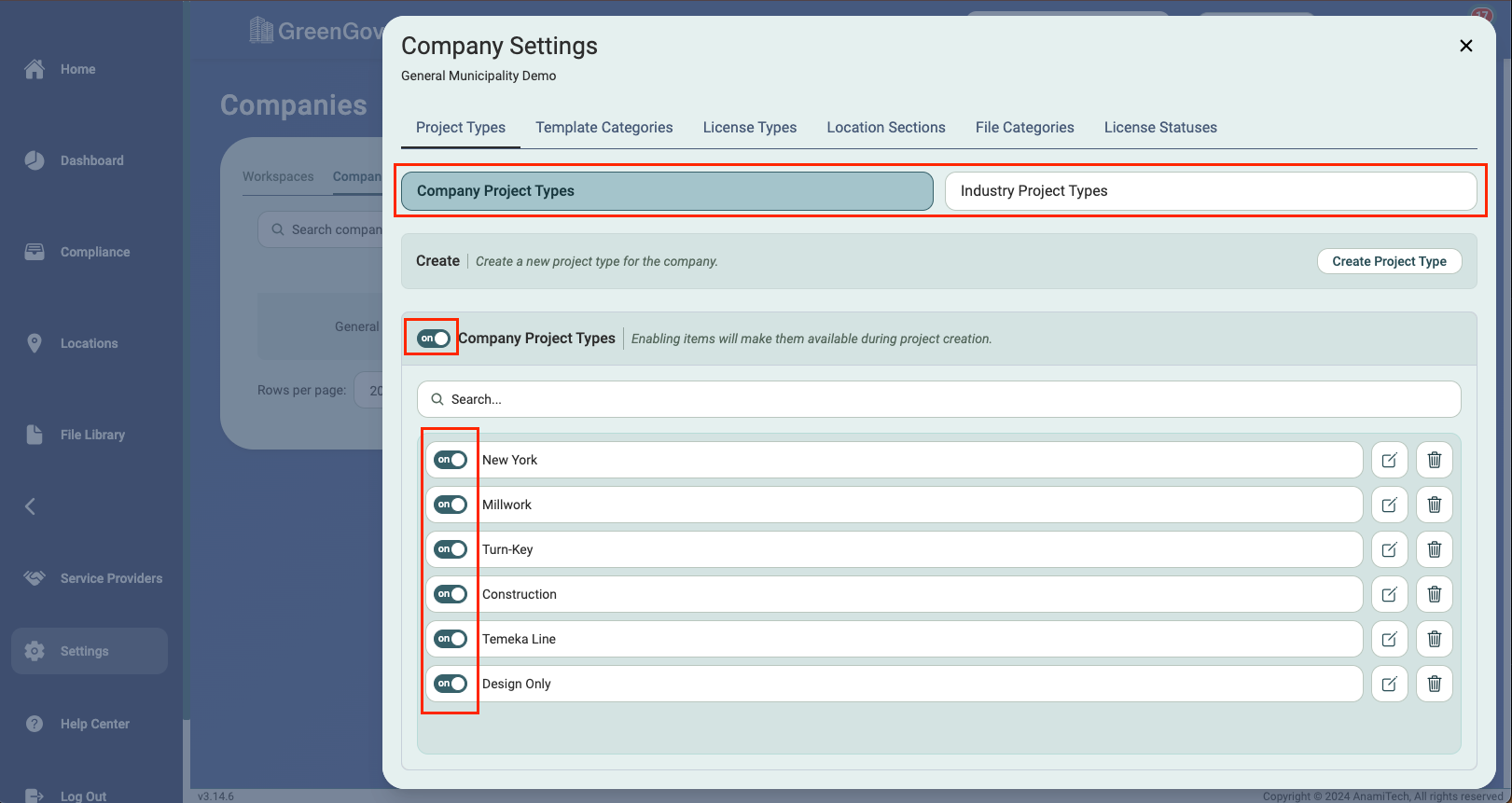Delete the Design Only project type
1512x803 pixels.
[x=1435, y=684]
